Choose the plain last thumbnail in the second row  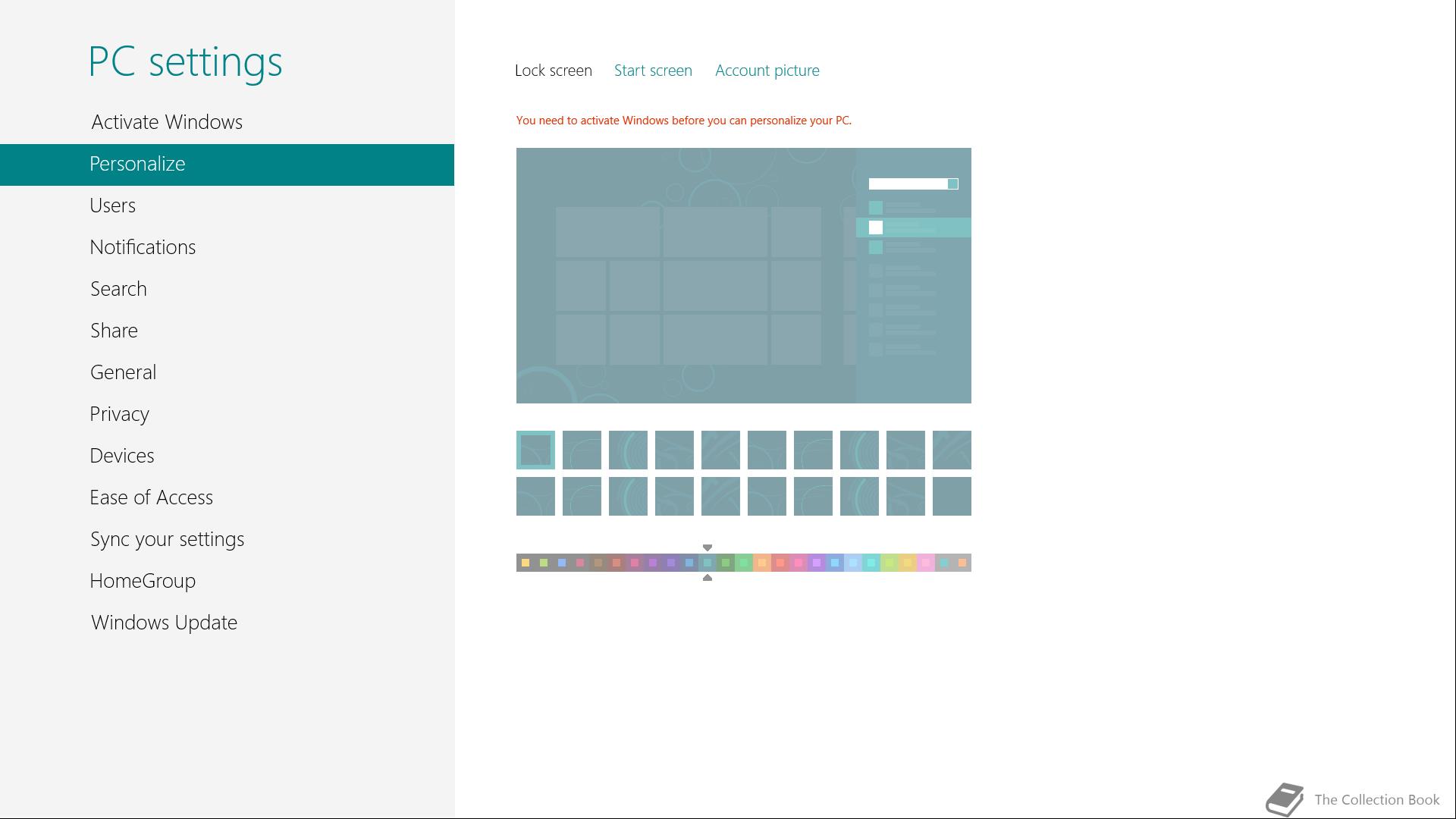(952, 497)
